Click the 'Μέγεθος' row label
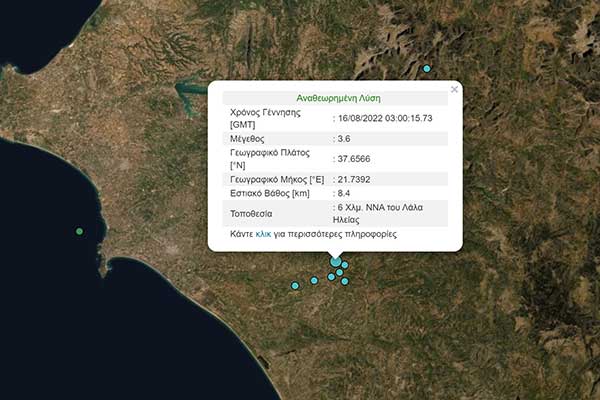The height and width of the screenshot is (400, 600). click(250, 138)
